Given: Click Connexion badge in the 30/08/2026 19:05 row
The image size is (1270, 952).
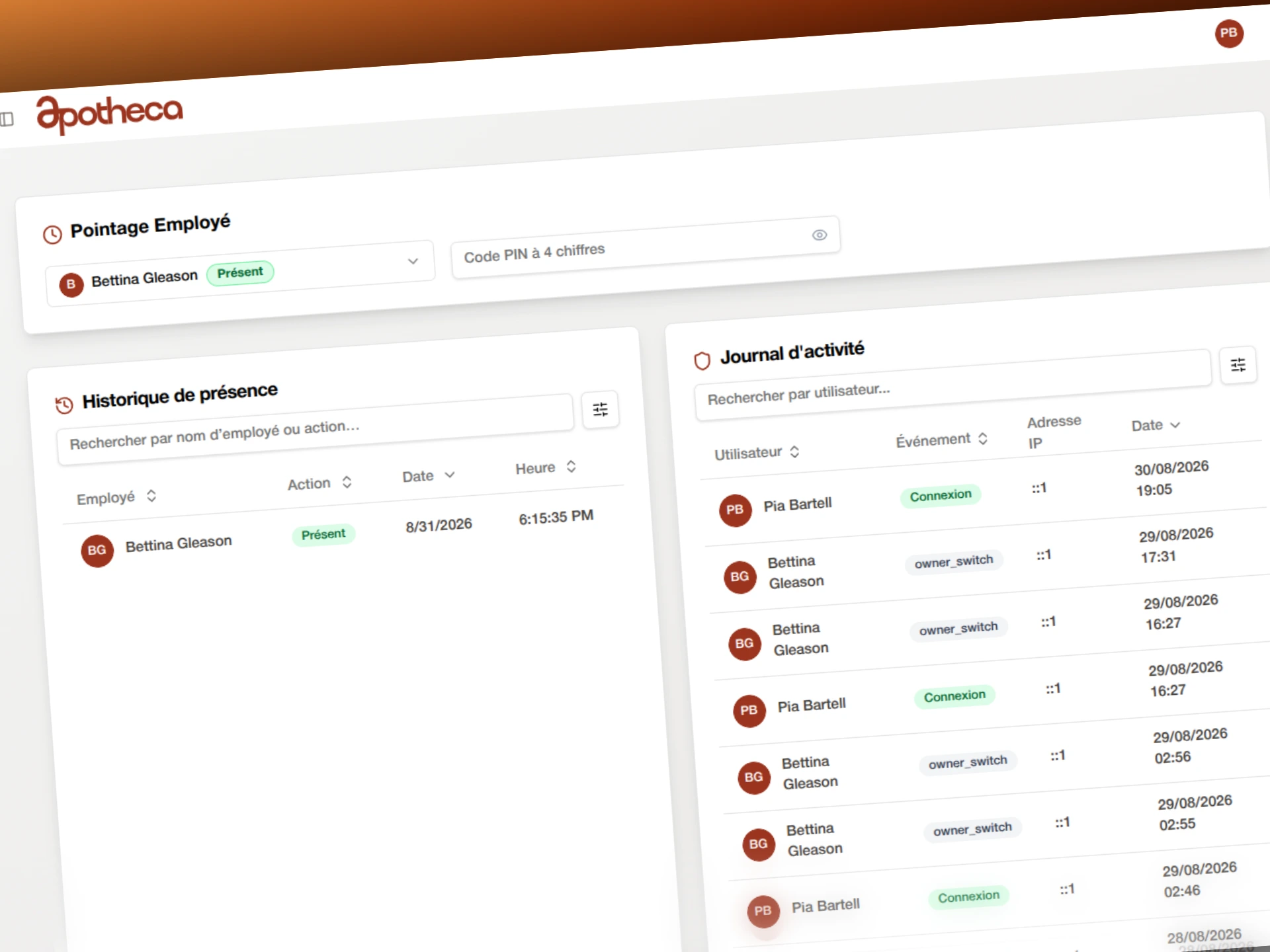Looking at the screenshot, I should (x=941, y=496).
